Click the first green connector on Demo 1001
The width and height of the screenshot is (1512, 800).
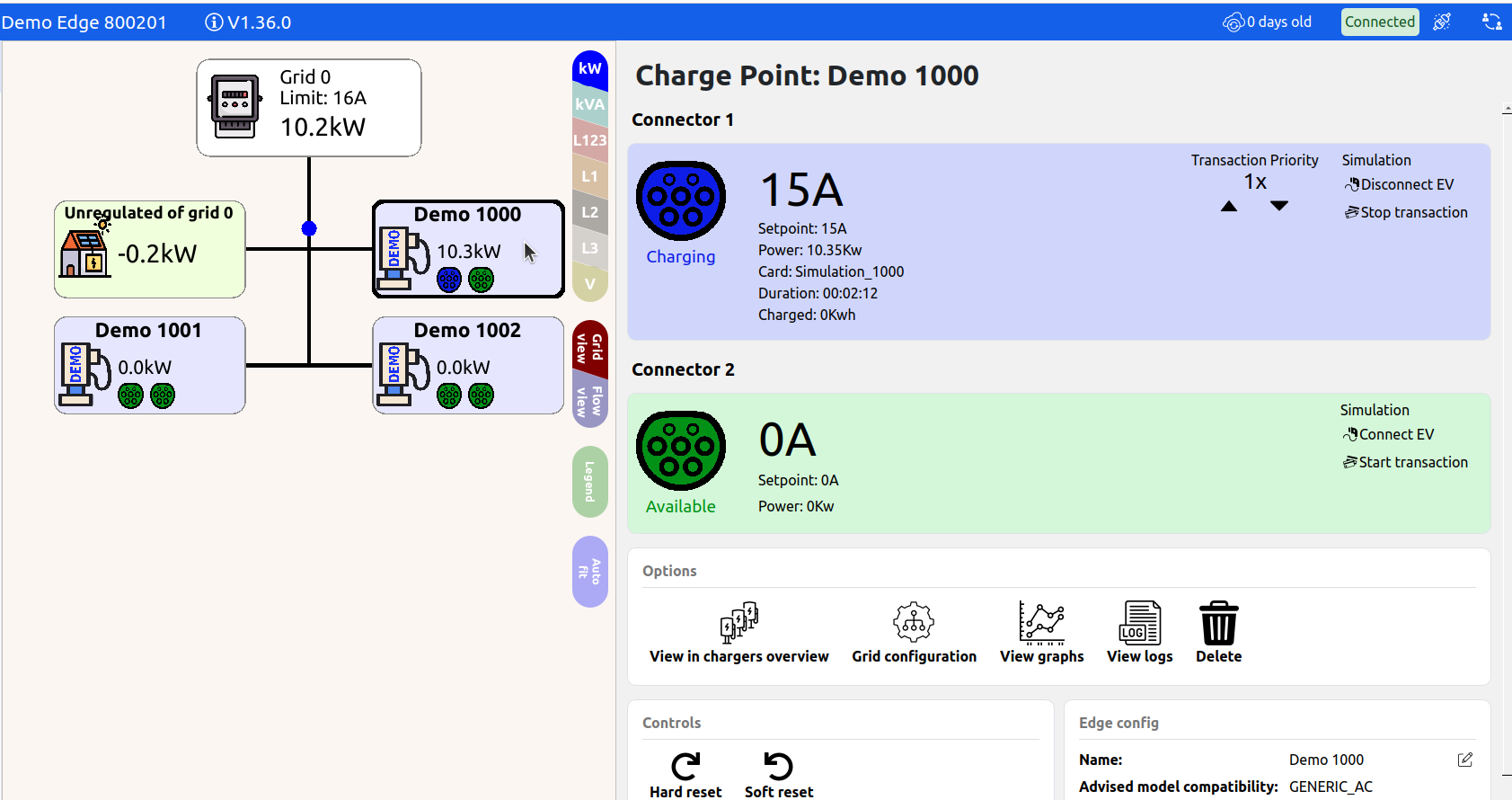(131, 396)
